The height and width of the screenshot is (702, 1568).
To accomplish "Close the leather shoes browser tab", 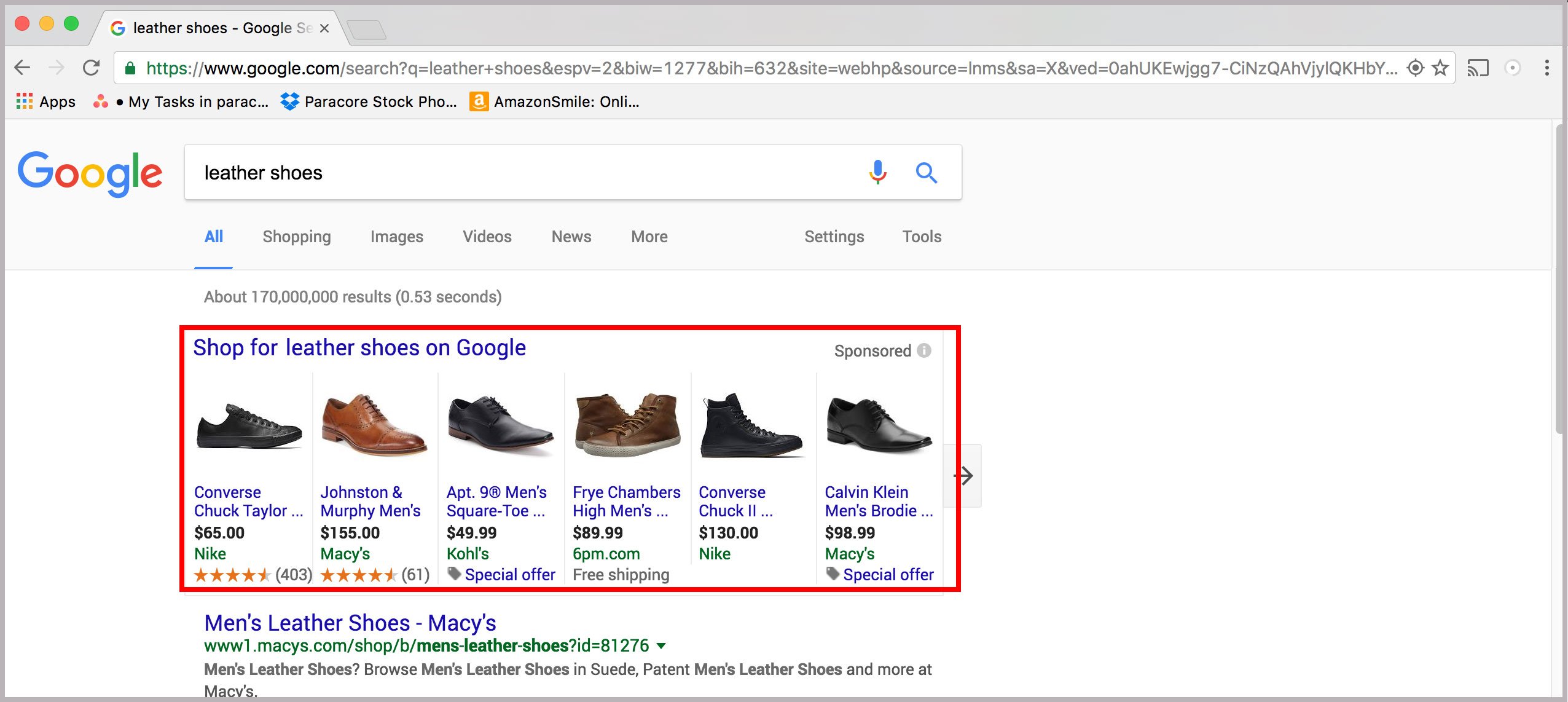I will (324, 28).
